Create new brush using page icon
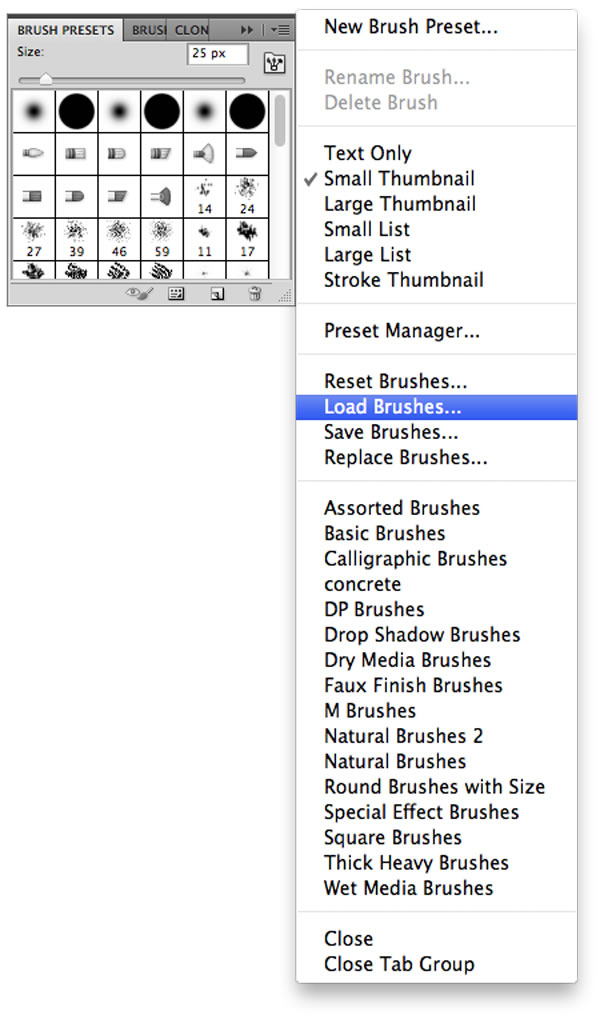 [x=217, y=294]
